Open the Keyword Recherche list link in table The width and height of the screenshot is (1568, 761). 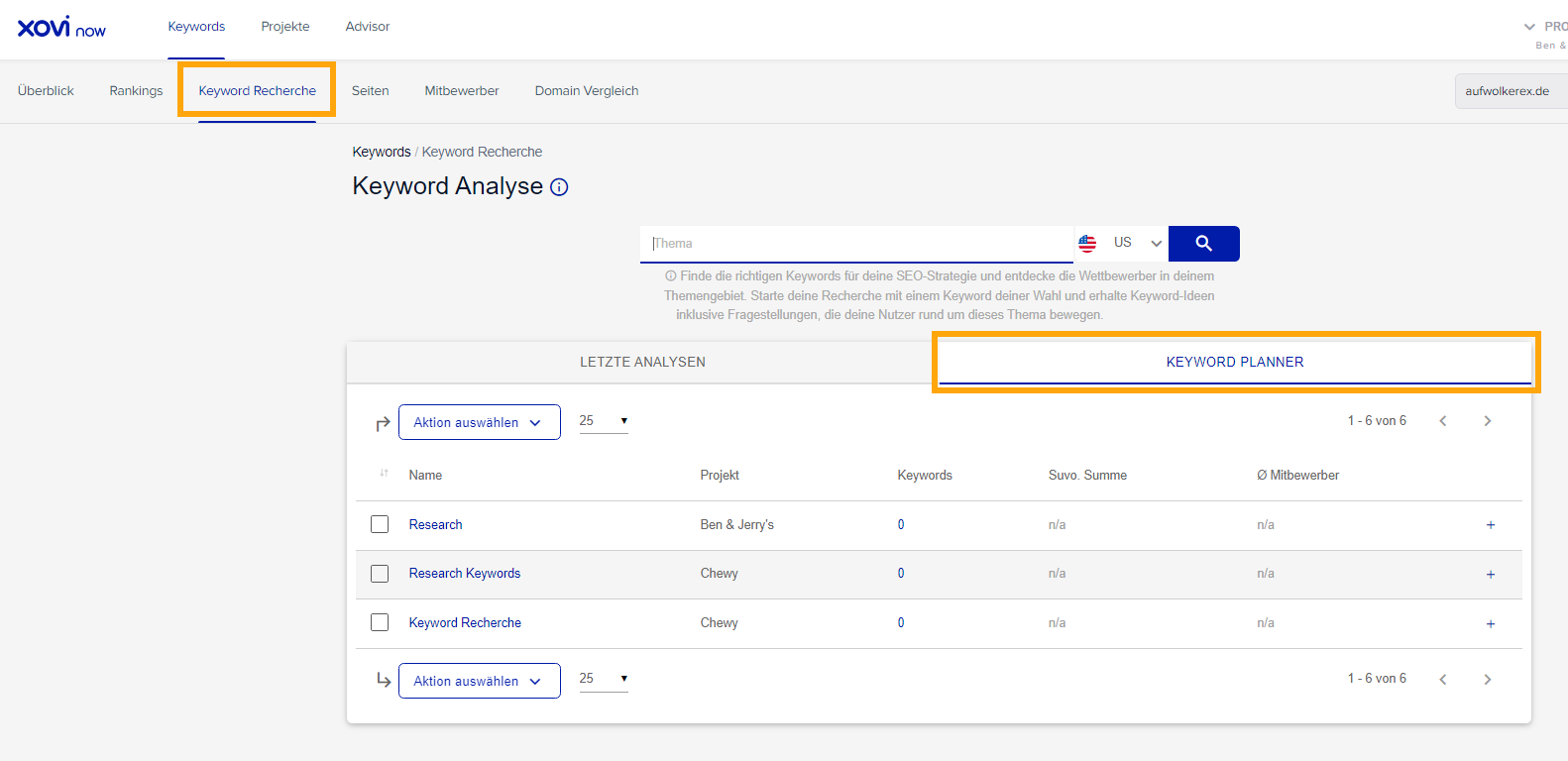[x=465, y=623]
